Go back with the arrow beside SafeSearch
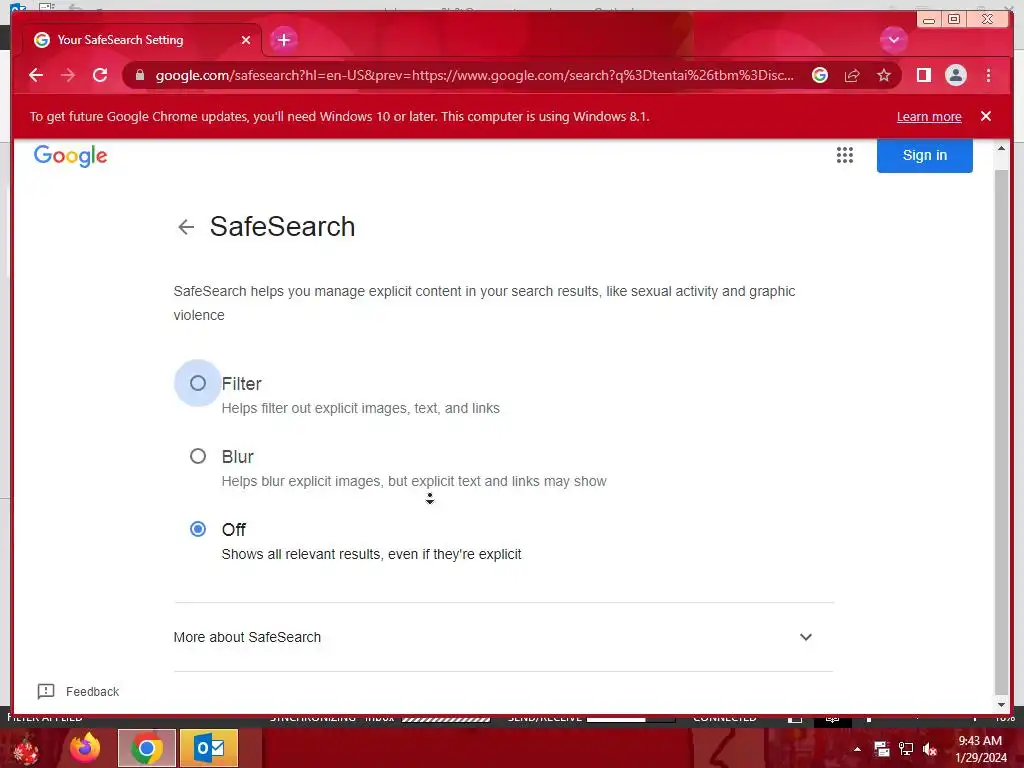 click(186, 227)
